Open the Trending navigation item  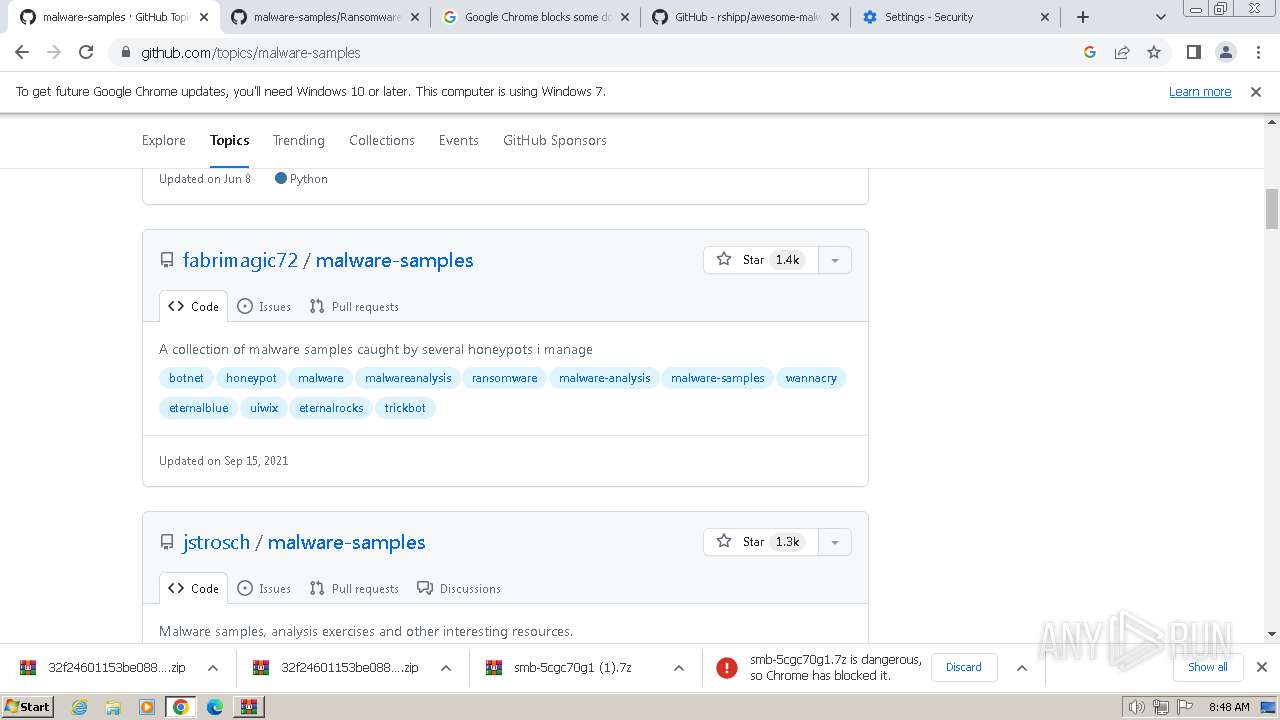[299, 140]
